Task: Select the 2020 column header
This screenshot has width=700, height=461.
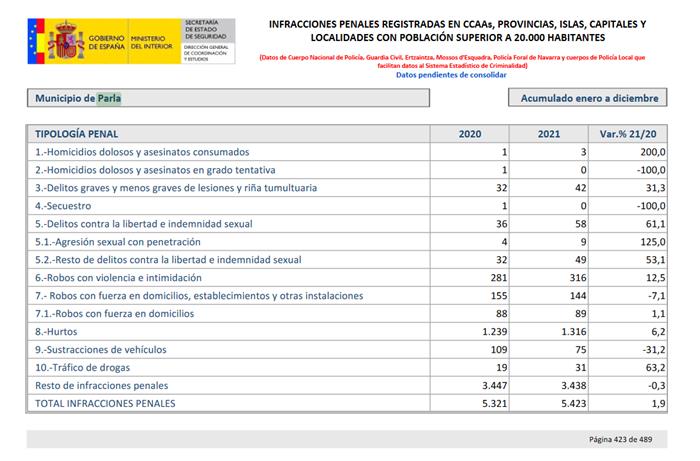Action: coord(469,133)
